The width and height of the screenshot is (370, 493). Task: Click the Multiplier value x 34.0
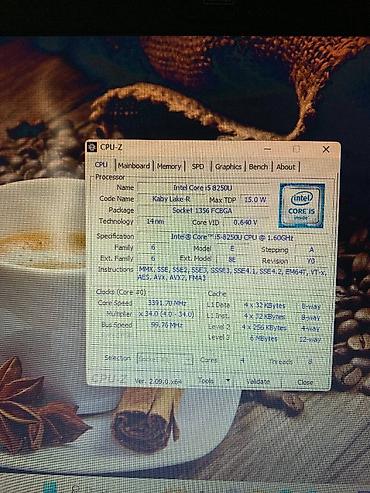[167, 314]
